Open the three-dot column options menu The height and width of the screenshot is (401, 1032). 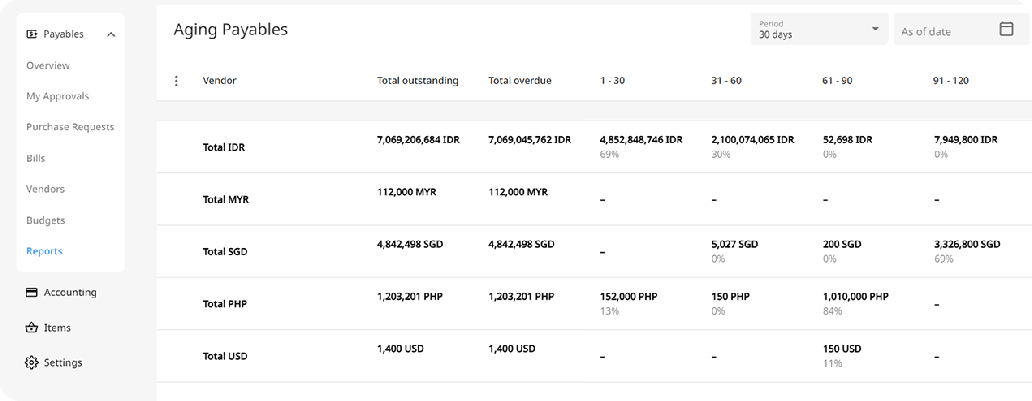coord(177,81)
